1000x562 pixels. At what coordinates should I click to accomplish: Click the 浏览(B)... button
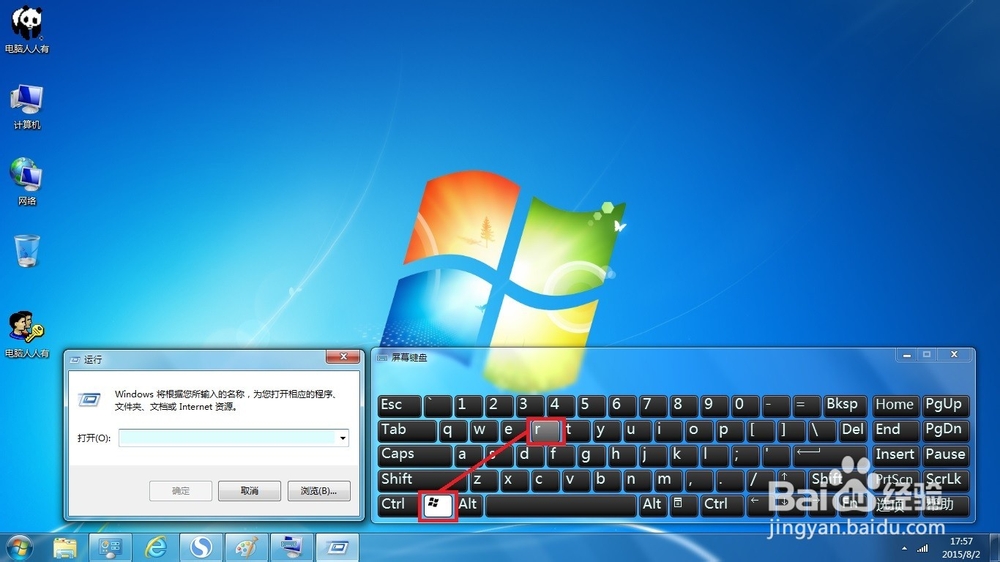[x=319, y=491]
